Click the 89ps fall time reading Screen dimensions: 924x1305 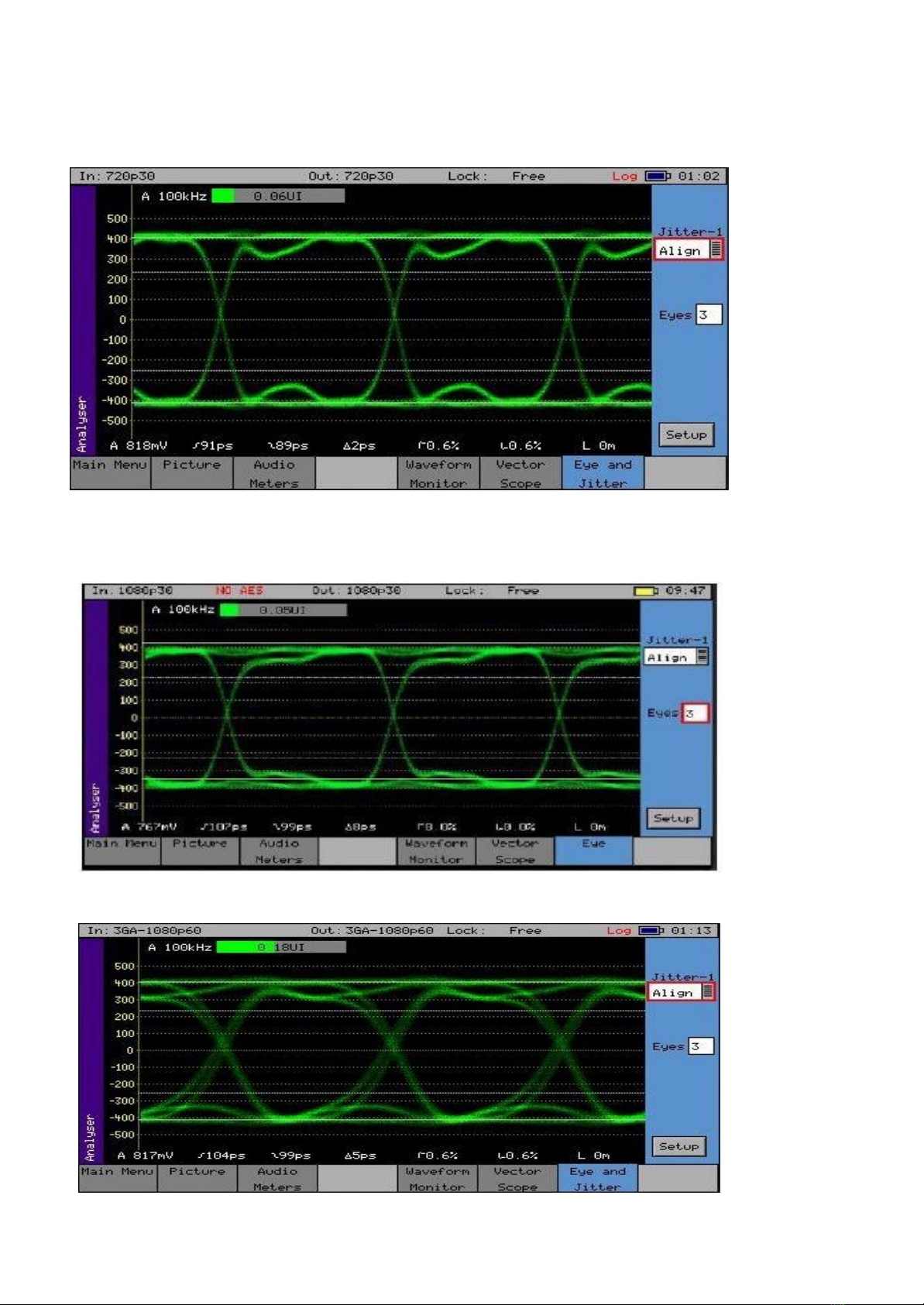pos(287,445)
